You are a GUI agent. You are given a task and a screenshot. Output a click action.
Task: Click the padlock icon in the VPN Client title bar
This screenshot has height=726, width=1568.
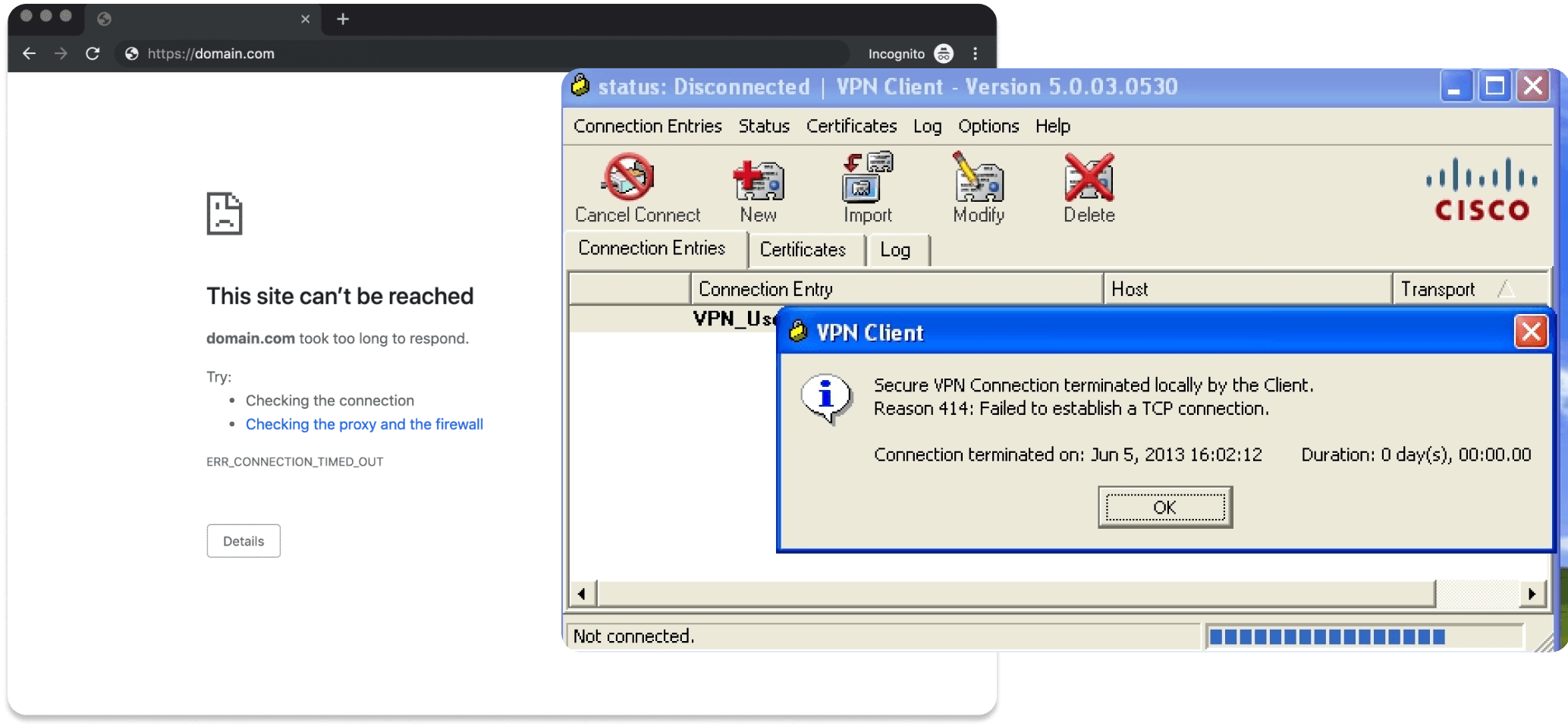tap(580, 85)
